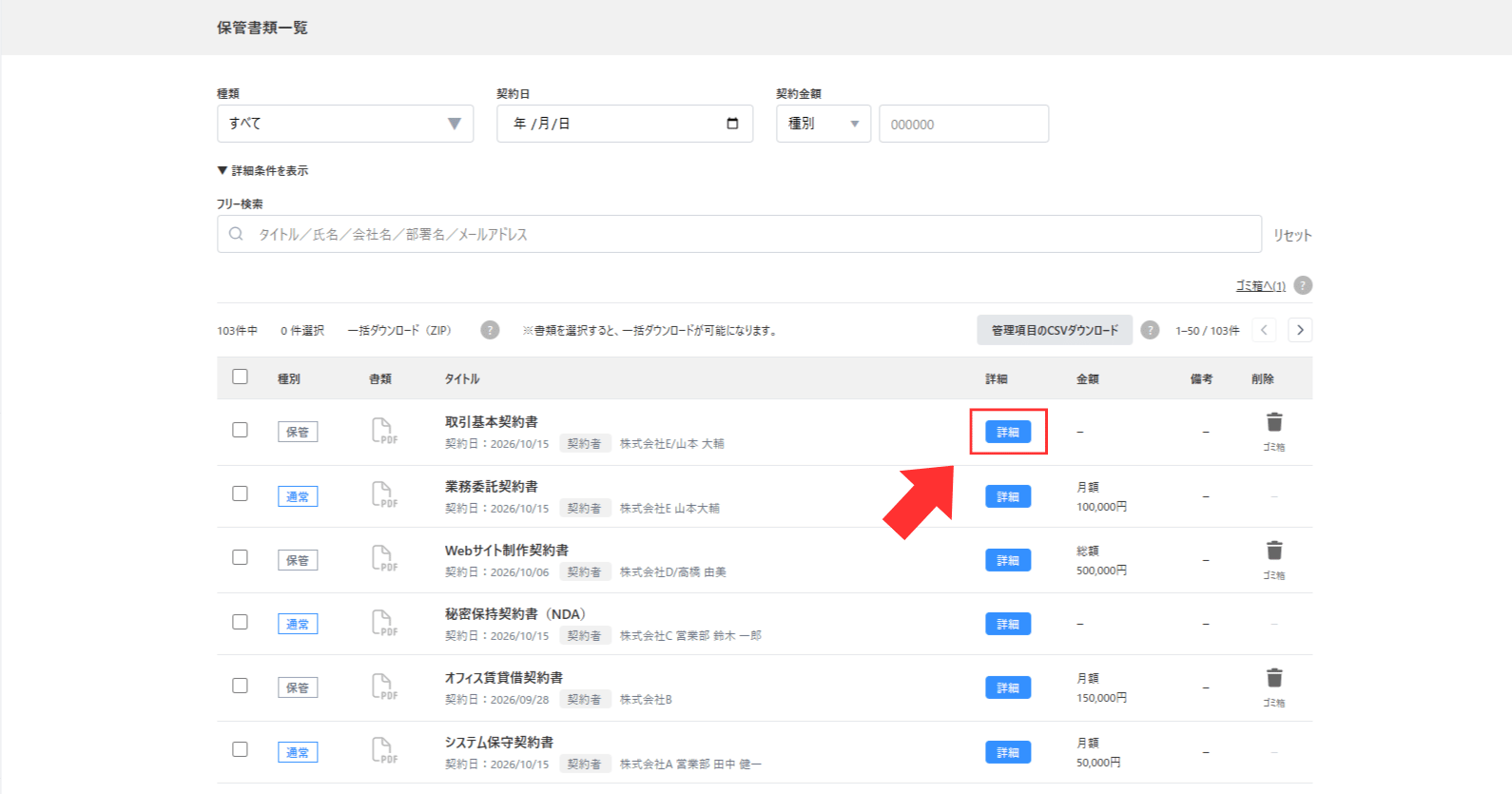Open PDF icon of オフィス賃貸借契約書

click(384, 687)
